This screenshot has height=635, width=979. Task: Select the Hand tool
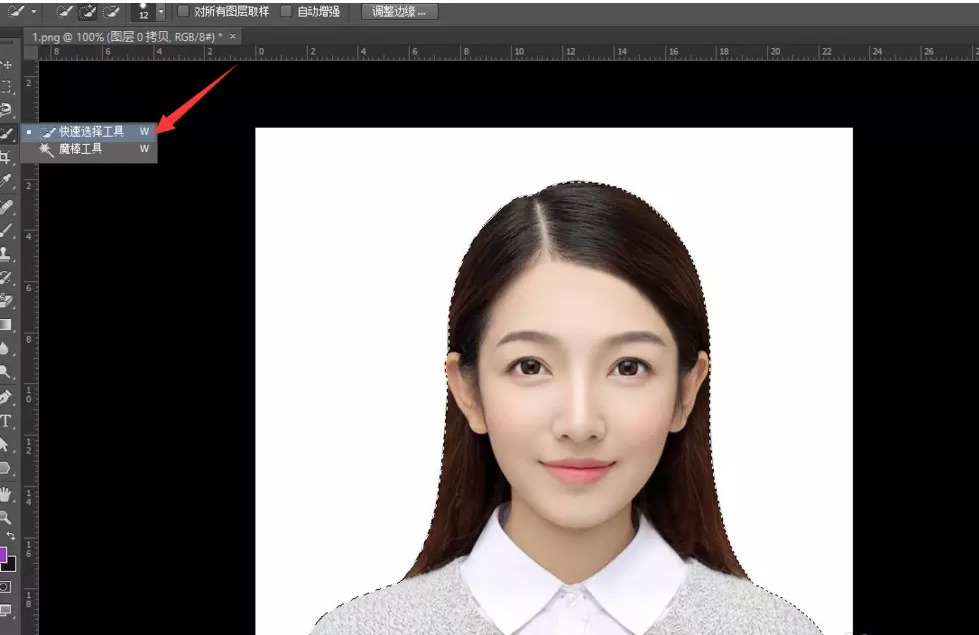(7, 494)
